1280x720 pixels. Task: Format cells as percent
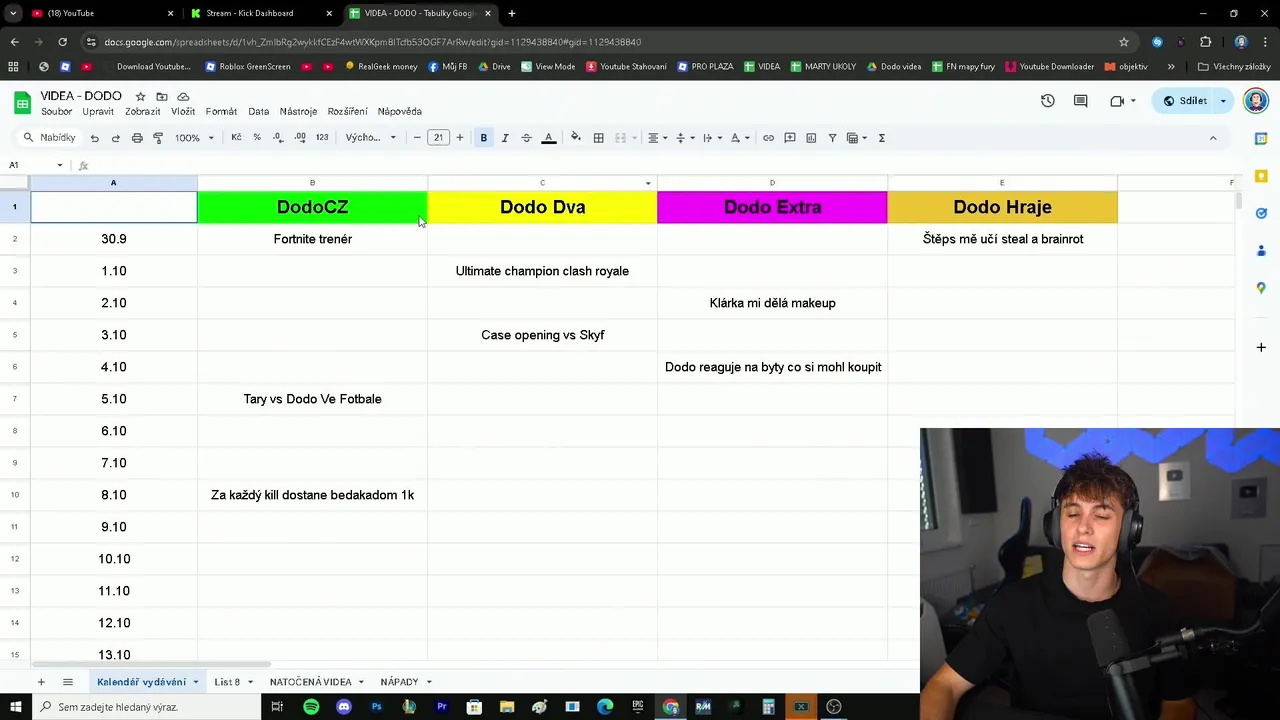coord(257,138)
